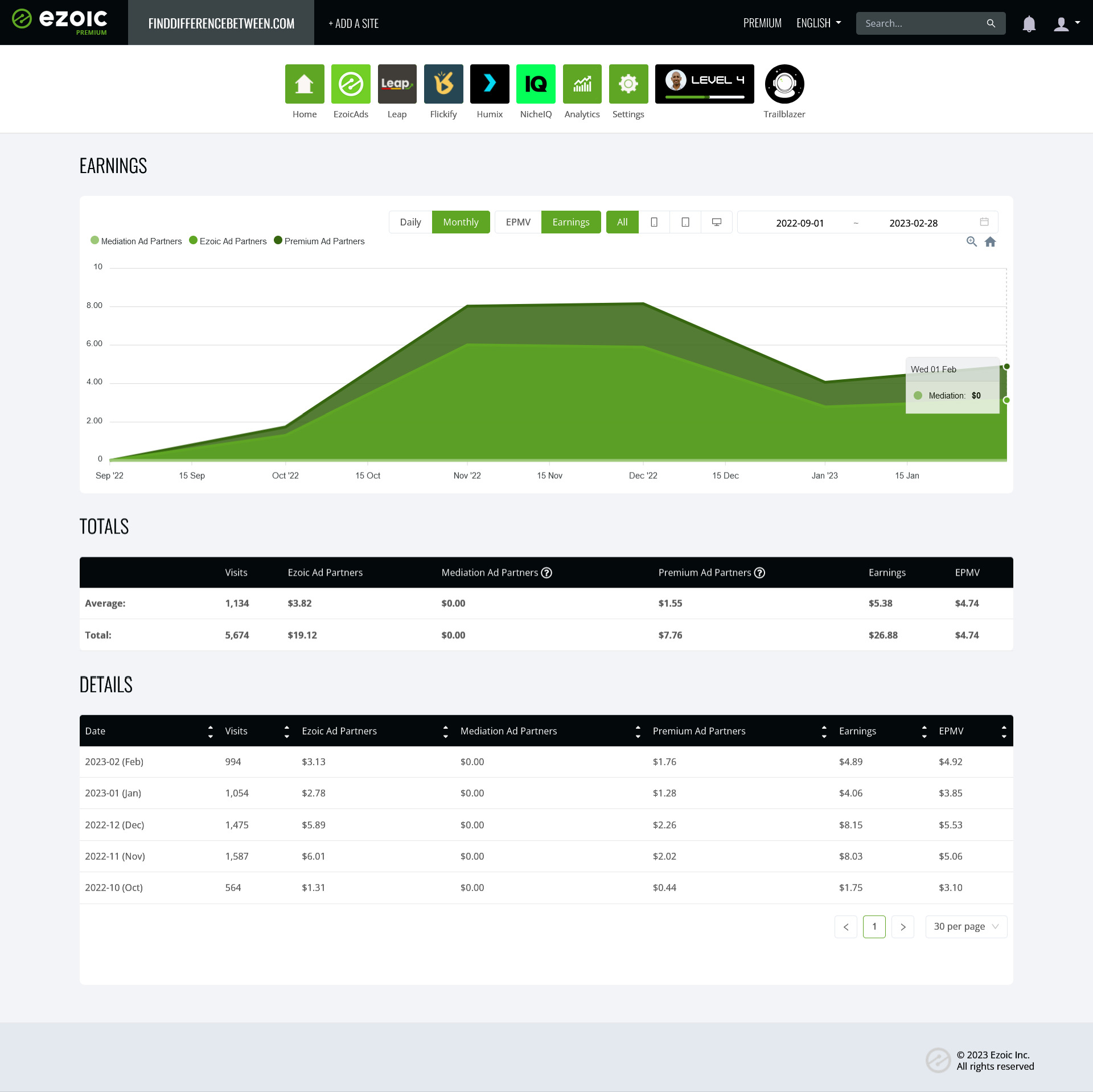This screenshot has height=1092, width=1093.
Task: Open the ENGLISH language dropdown
Action: click(819, 23)
